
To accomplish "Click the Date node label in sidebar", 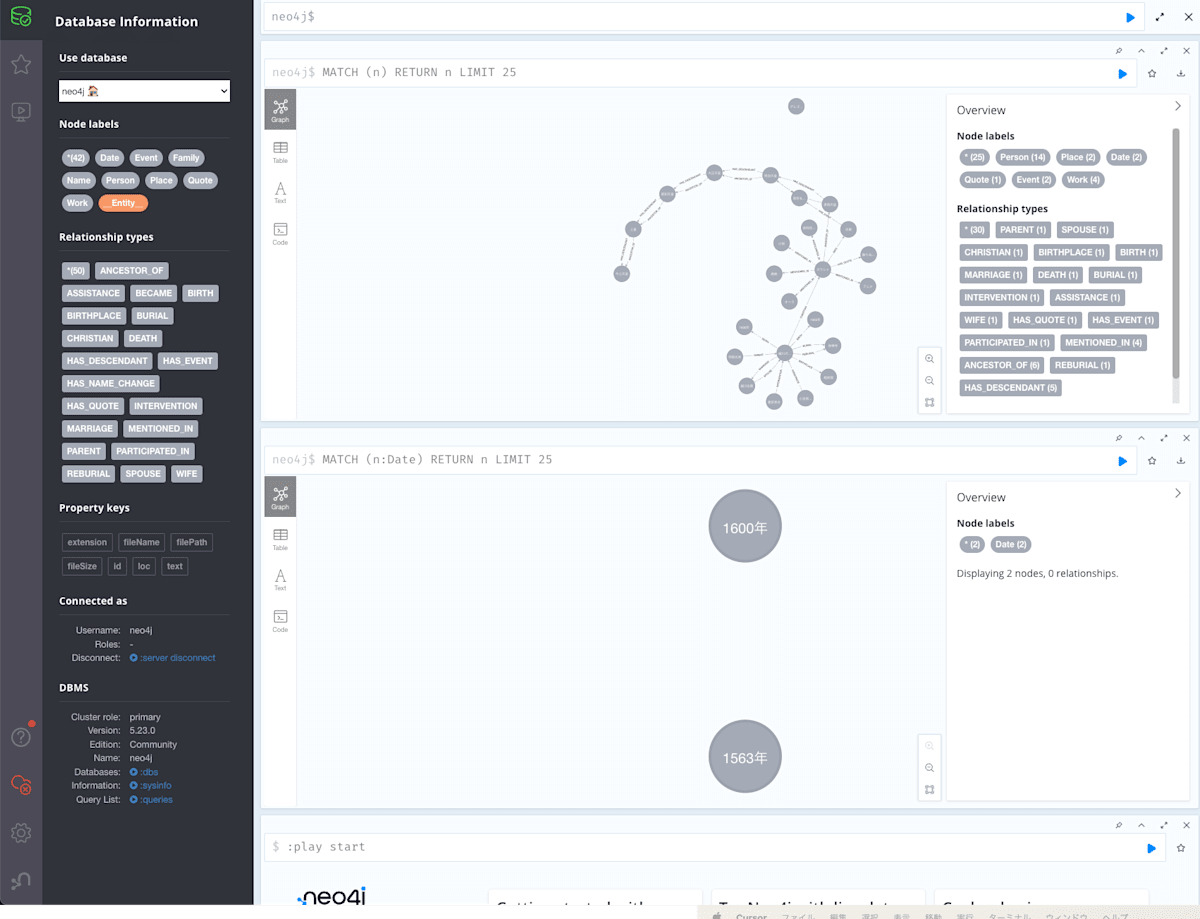I will click(x=109, y=158).
